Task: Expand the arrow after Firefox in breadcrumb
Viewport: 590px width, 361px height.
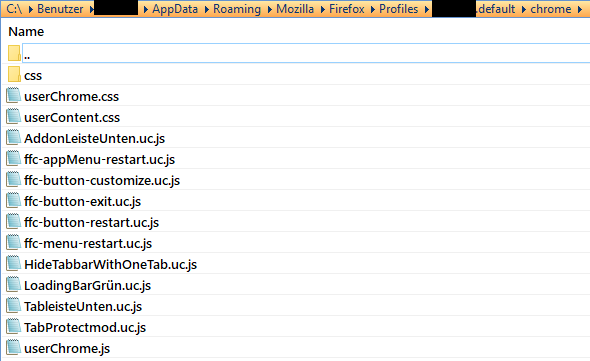Action: 373,9
